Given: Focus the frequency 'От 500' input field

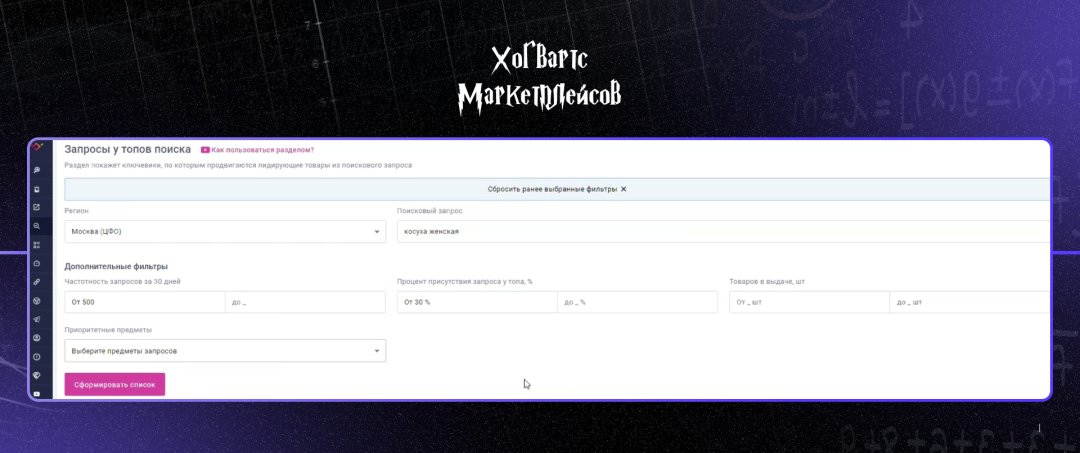Looking at the screenshot, I should 144,302.
